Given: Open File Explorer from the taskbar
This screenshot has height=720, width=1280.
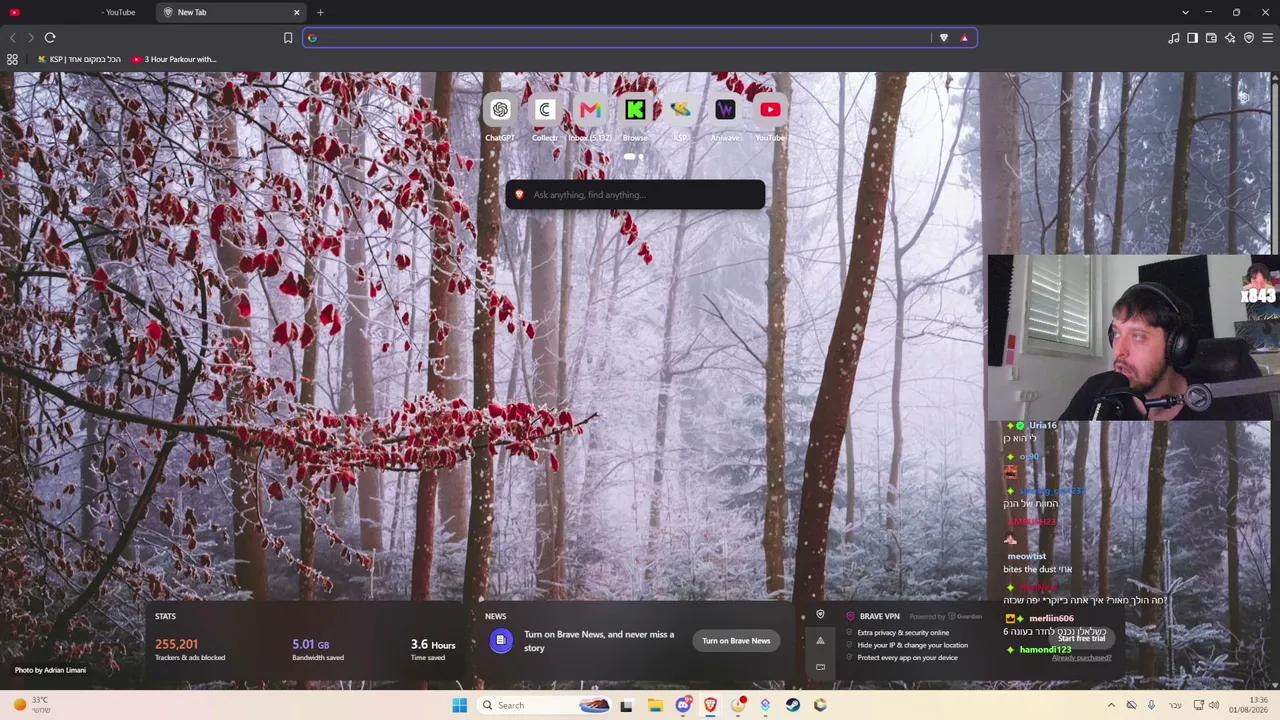Looking at the screenshot, I should point(655,705).
